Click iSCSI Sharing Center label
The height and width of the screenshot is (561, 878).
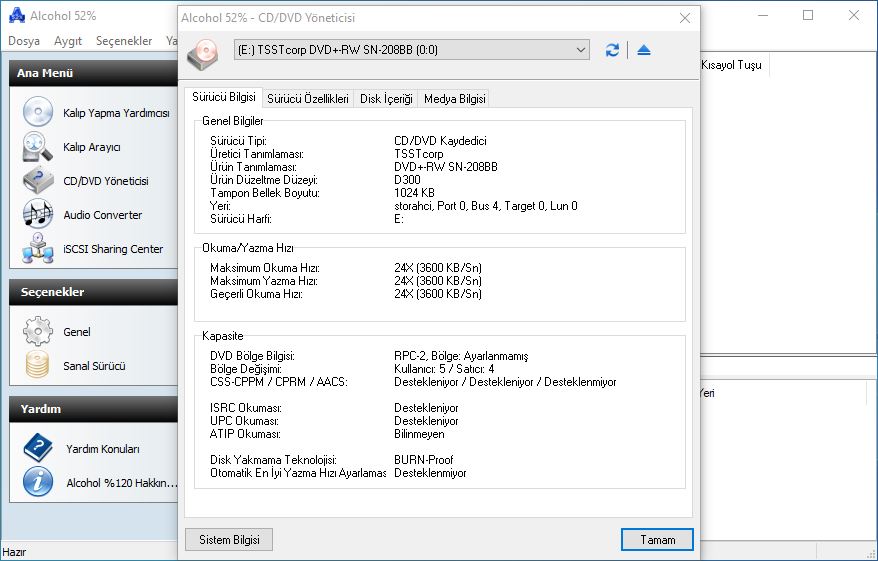click(113, 249)
